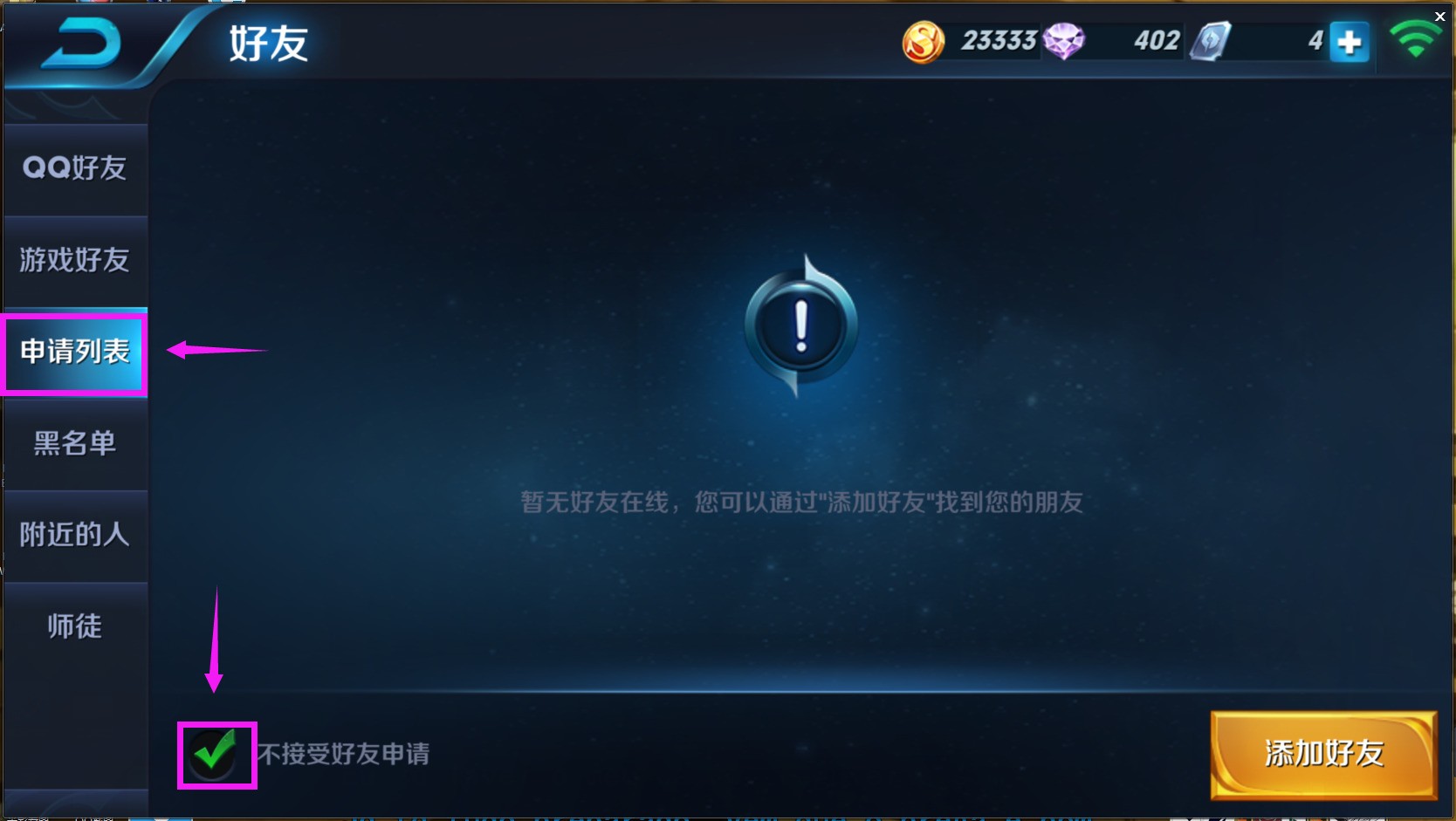
Task: Click the 23333 gold balance
Action: [999, 41]
